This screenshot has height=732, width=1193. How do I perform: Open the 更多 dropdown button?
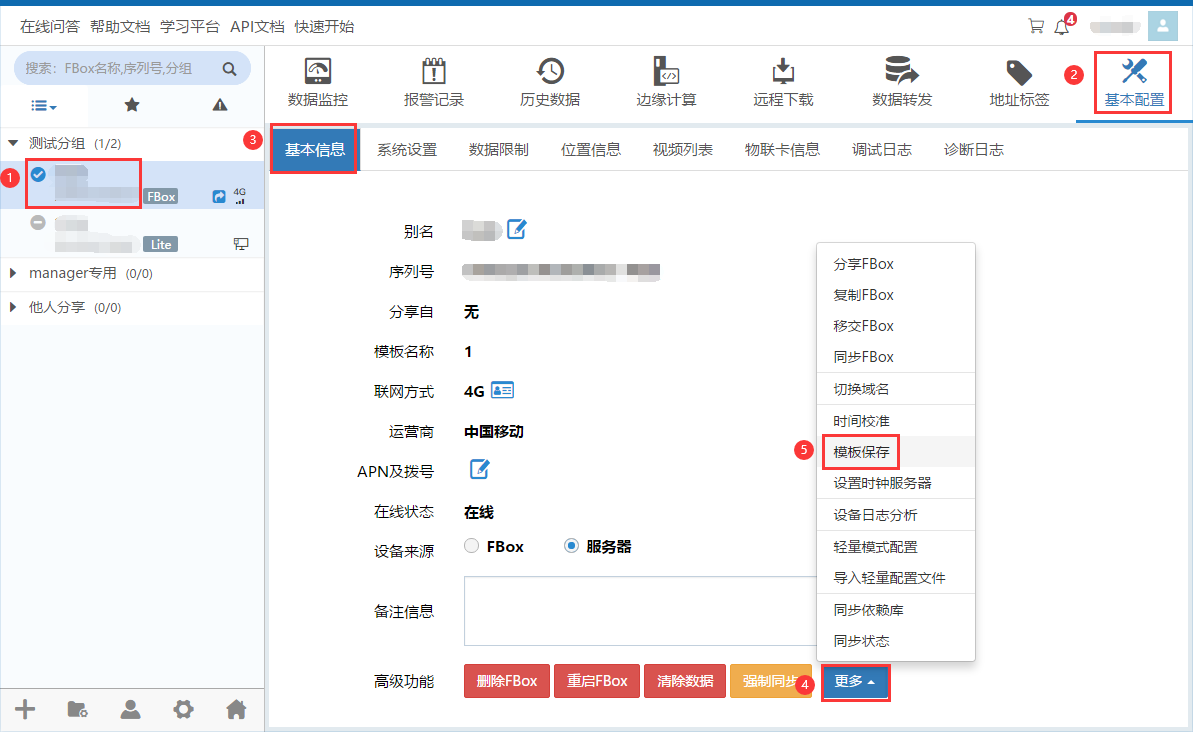855,681
